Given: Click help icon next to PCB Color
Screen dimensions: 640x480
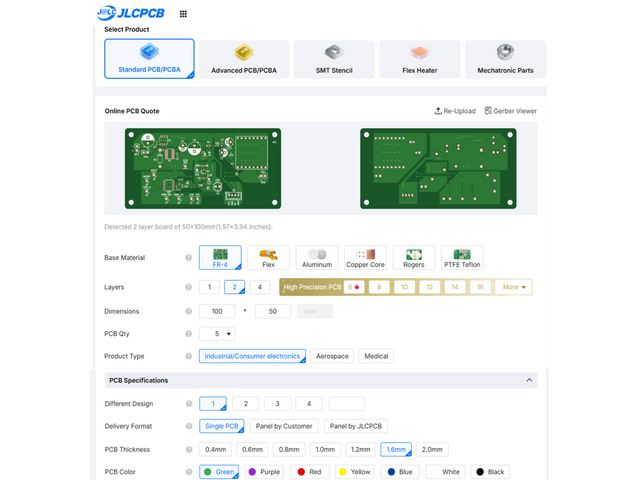Looking at the screenshot, I should click(x=189, y=472).
